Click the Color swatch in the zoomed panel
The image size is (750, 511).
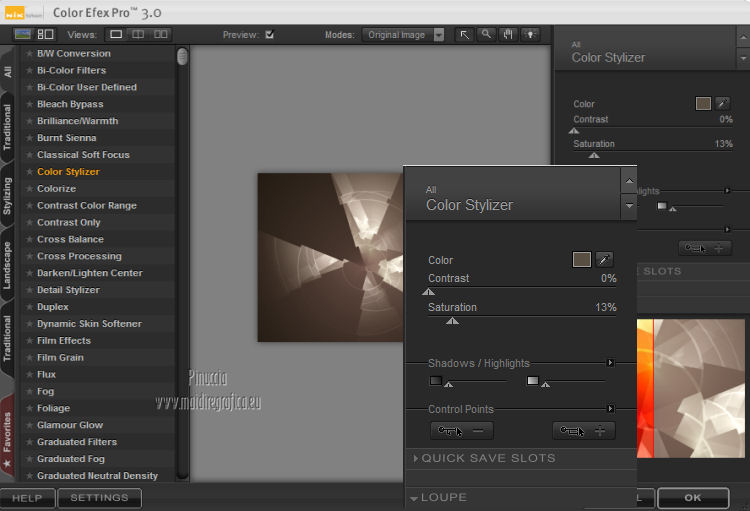(582, 259)
